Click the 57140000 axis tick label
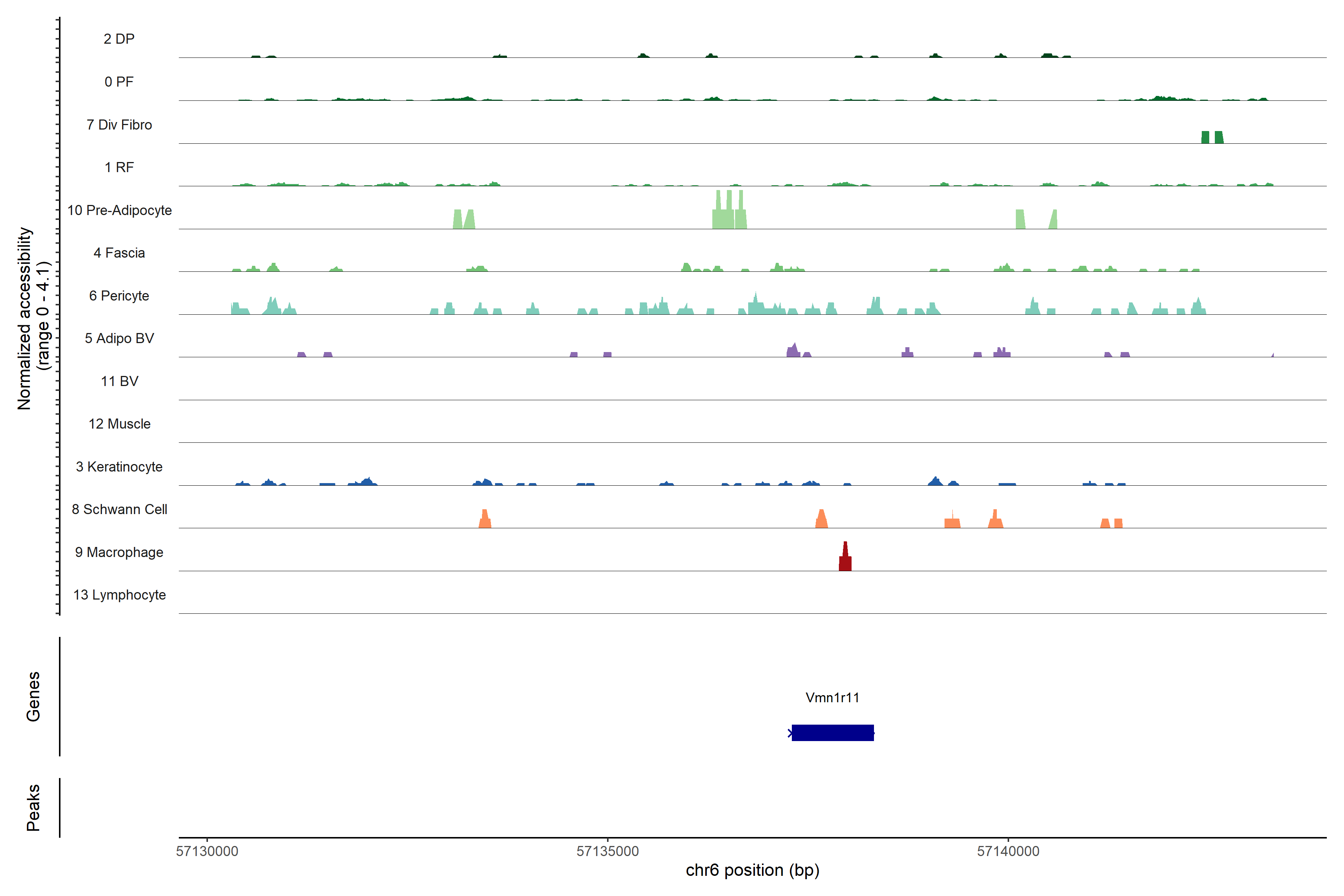 pos(1008,851)
